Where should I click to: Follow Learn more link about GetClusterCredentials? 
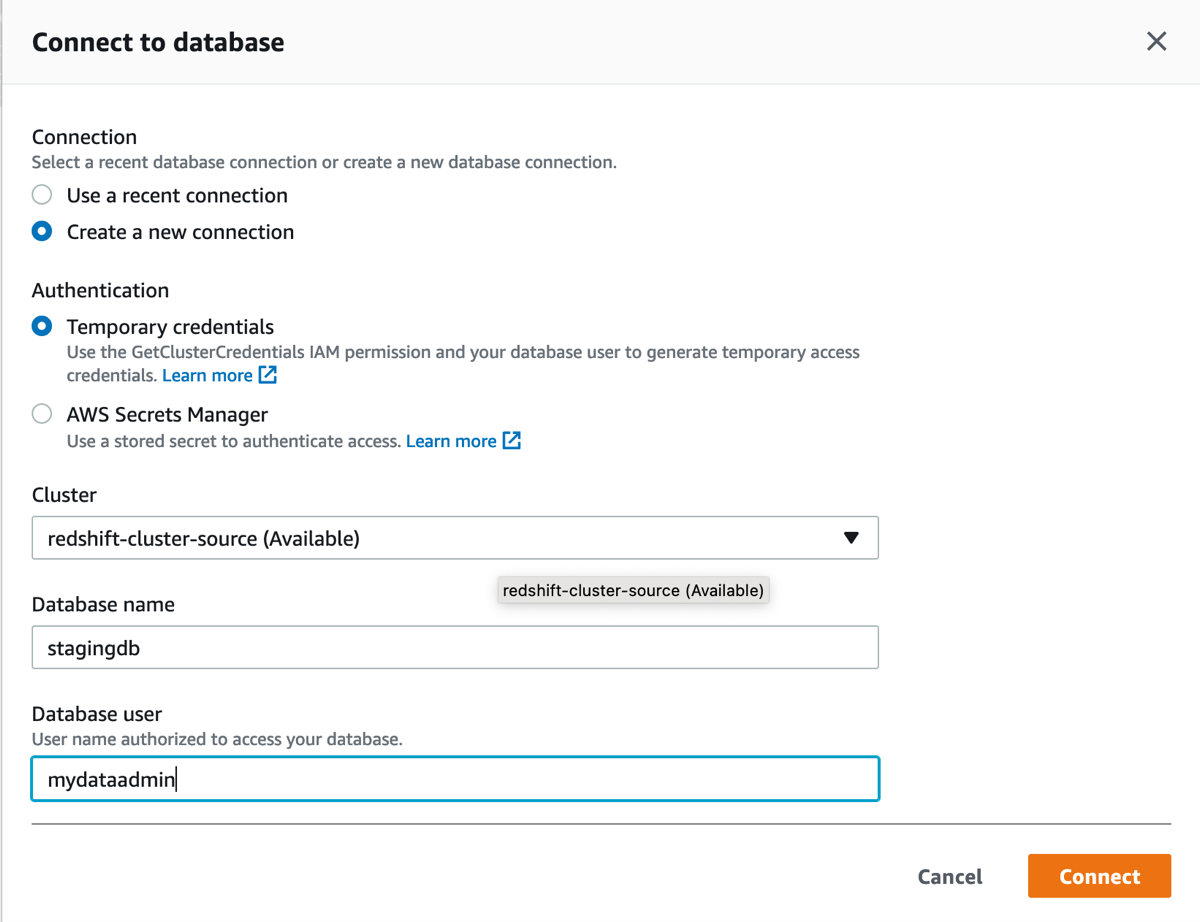tap(207, 376)
